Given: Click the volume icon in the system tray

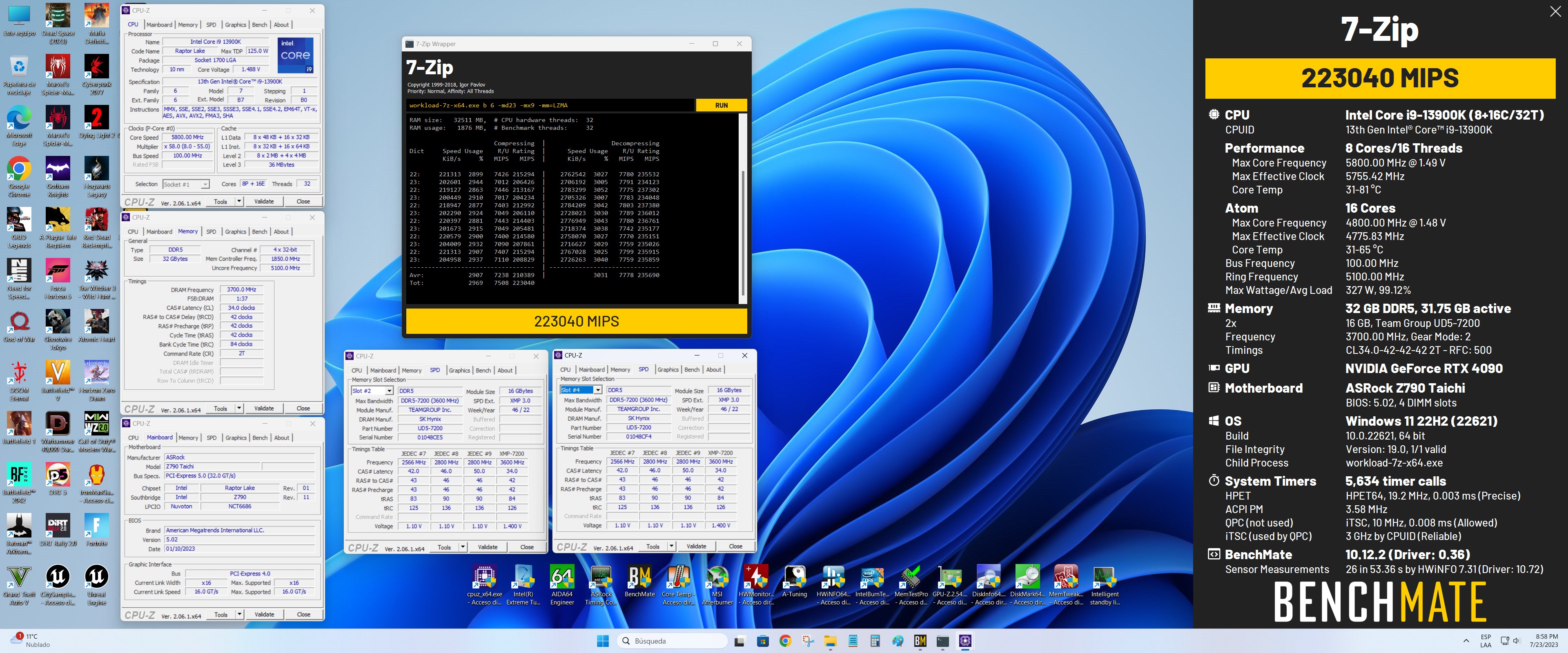Looking at the screenshot, I should tap(1516, 641).
